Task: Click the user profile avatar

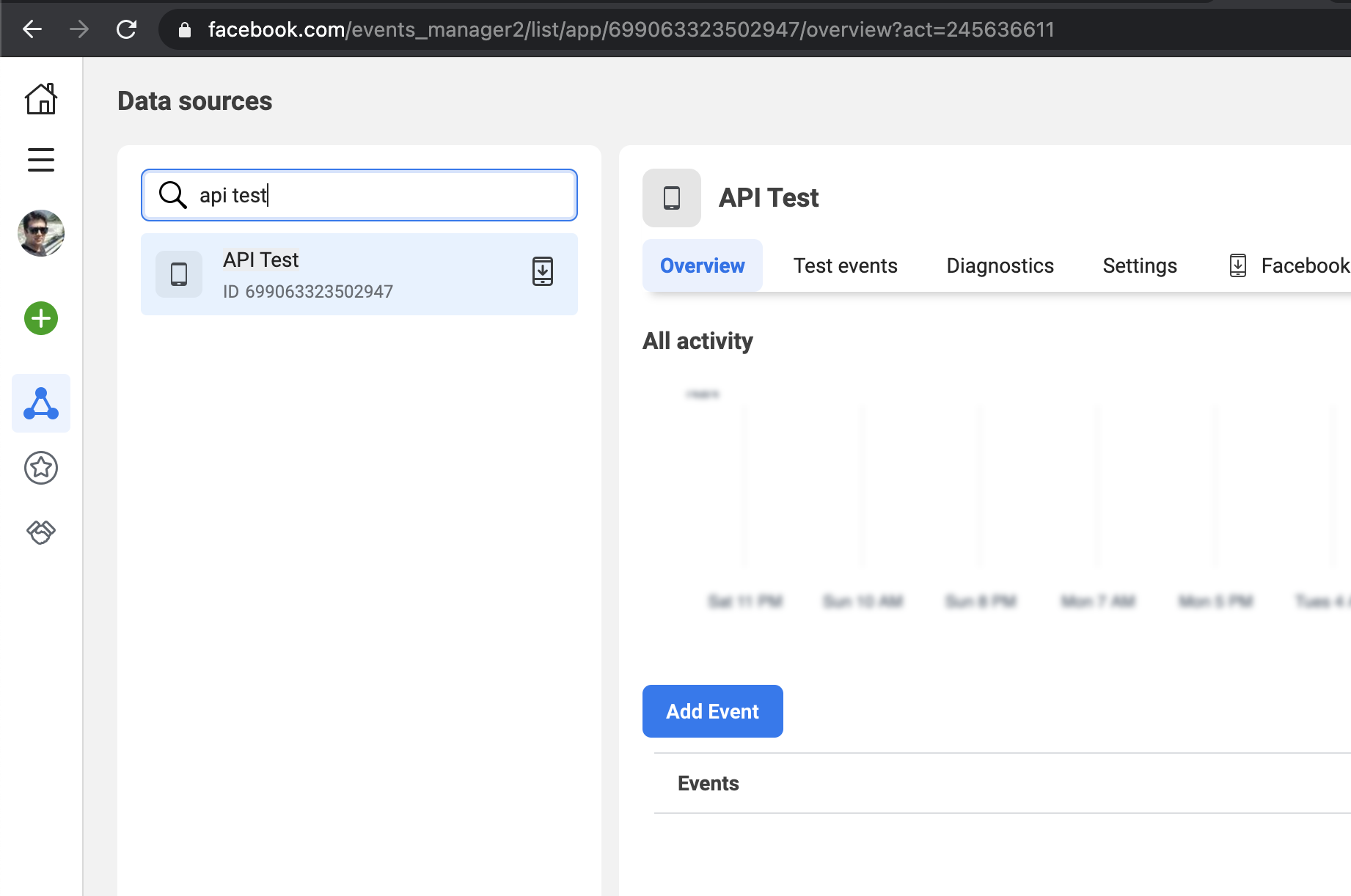Action: coord(41,233)
